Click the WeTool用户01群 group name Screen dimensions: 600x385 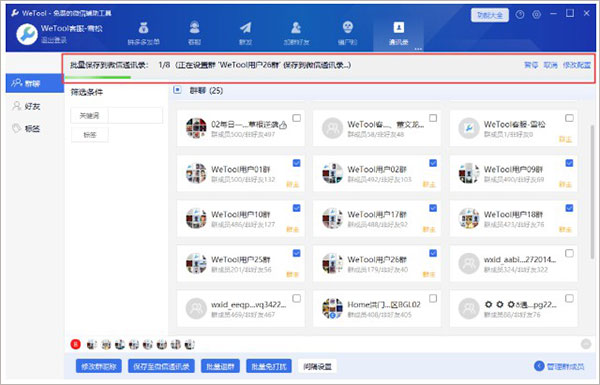tap(240, 169)
